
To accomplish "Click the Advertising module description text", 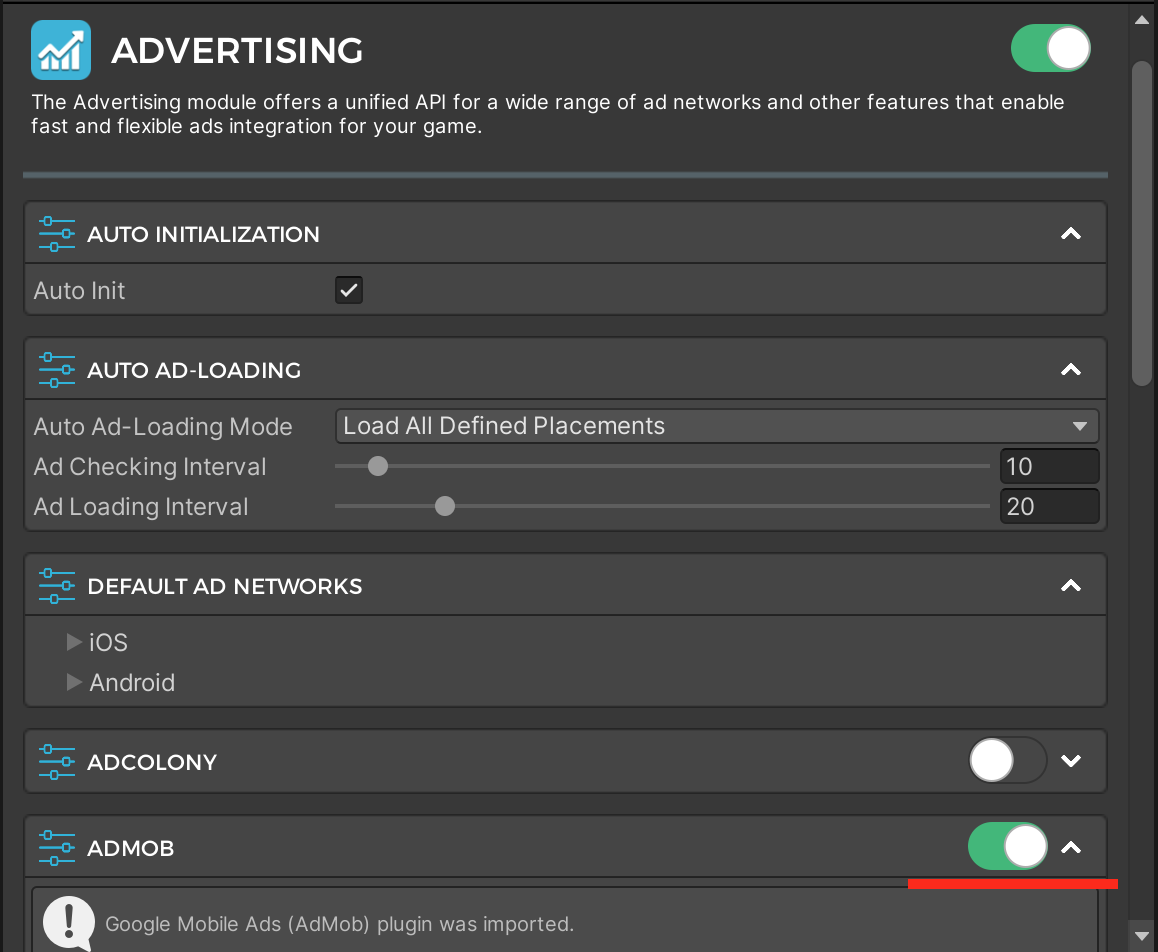I will [547, 114].
